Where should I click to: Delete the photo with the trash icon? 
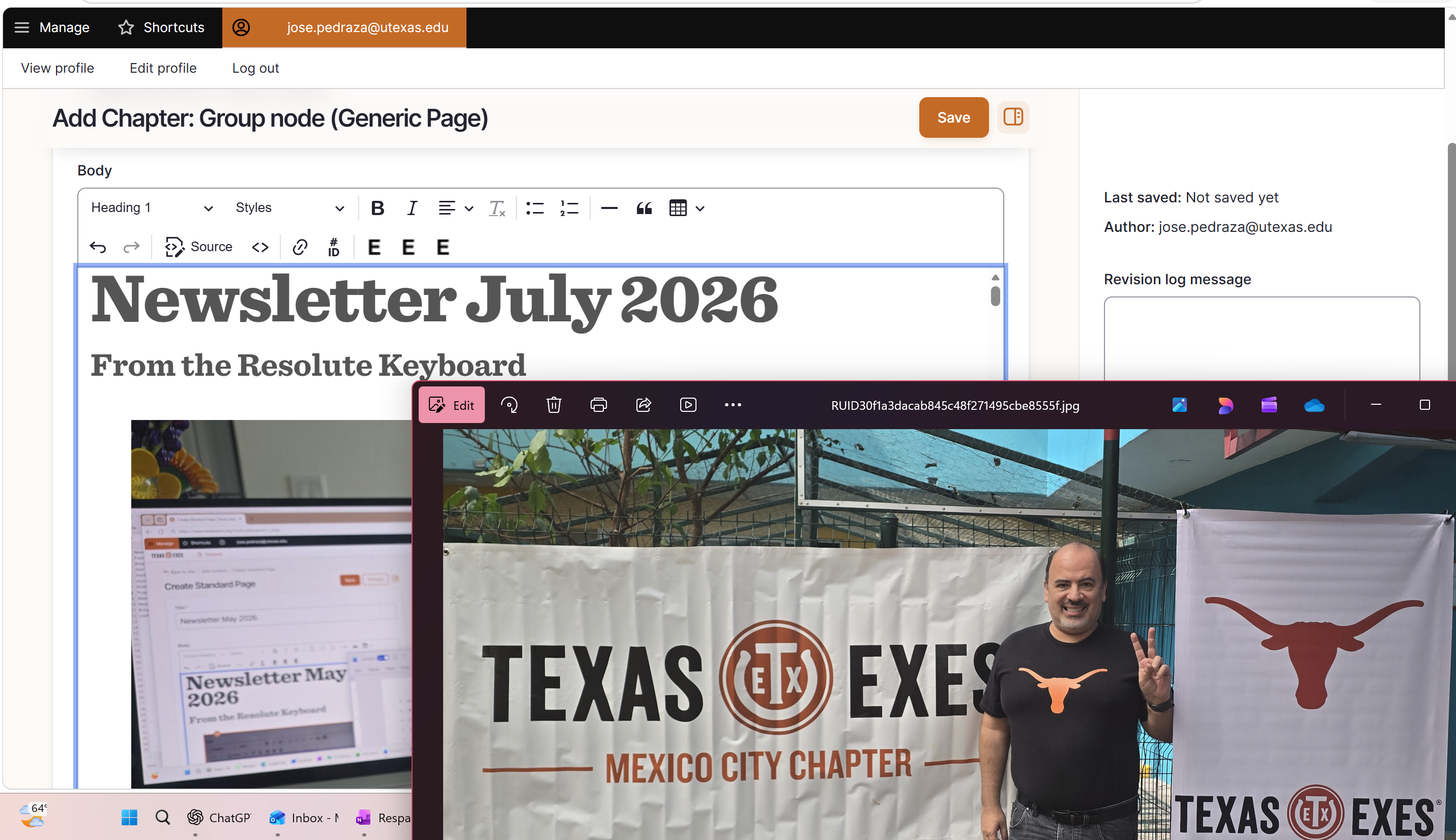click(554, 405)
